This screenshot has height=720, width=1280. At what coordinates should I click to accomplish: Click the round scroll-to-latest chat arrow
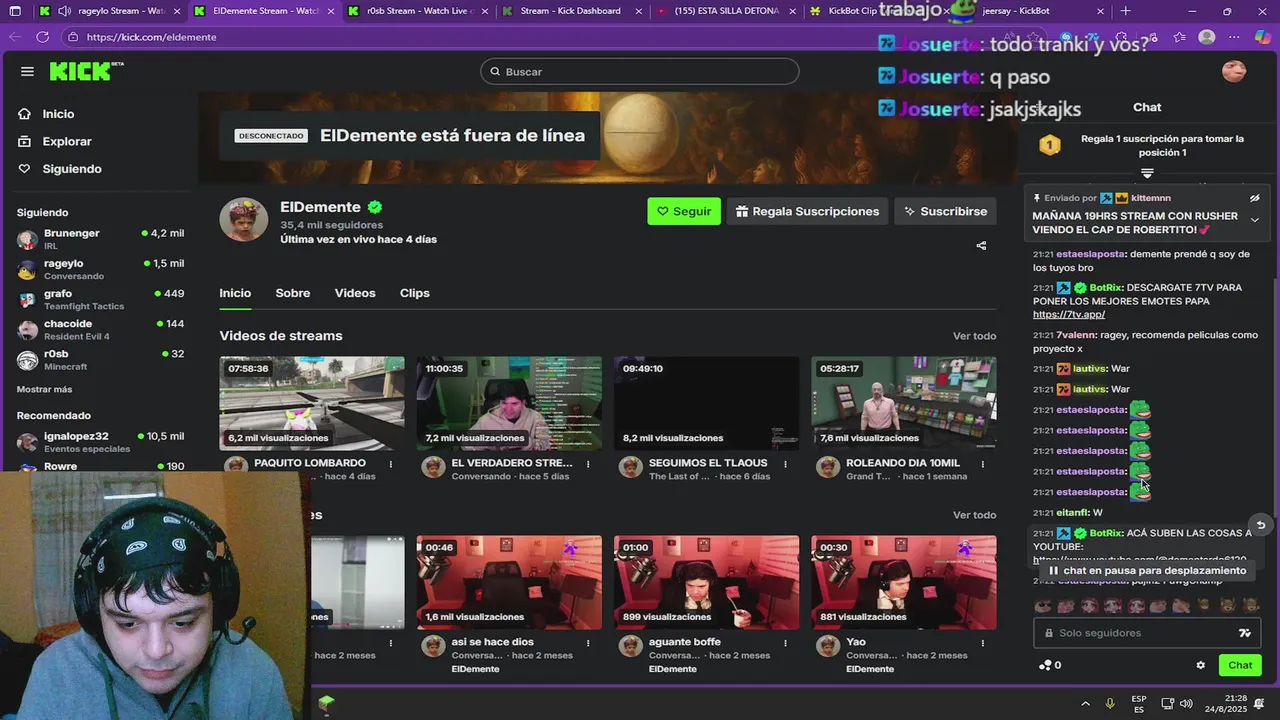coord(1261,525)
